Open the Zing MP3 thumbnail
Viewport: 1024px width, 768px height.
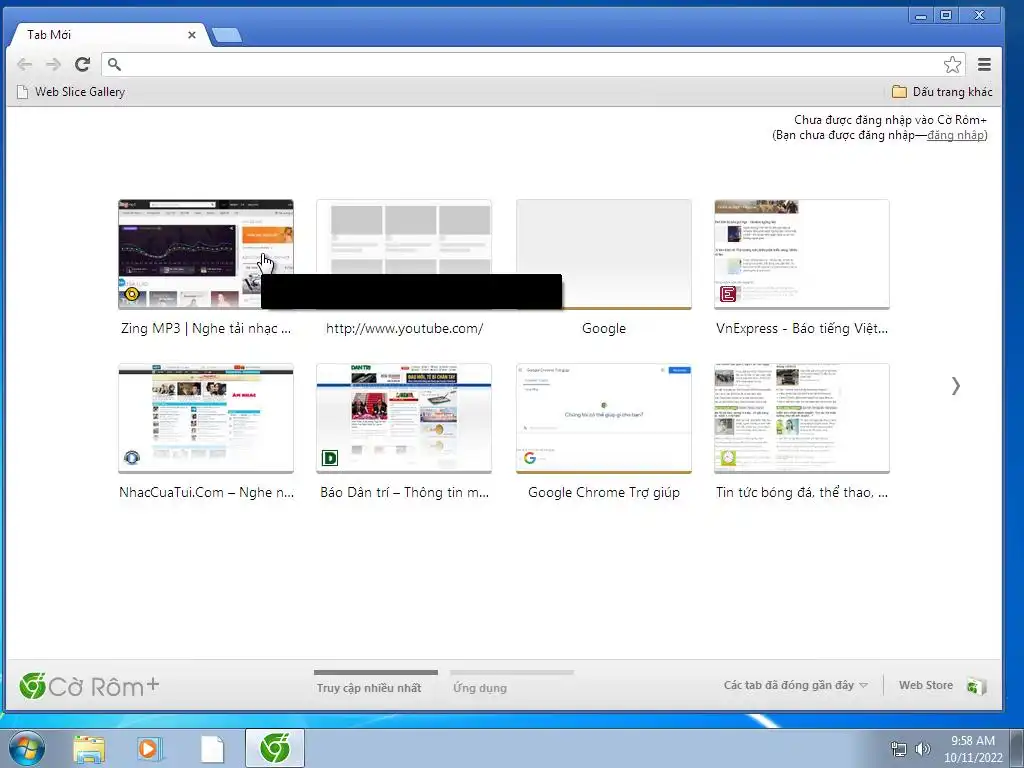pos(206,254)
